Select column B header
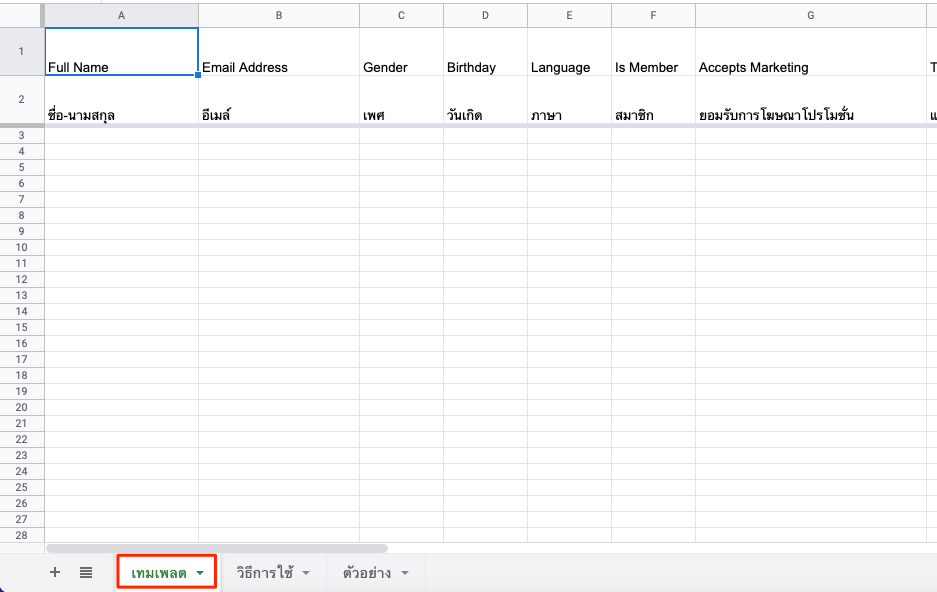937x592 pixels. (x=279, y=16)
